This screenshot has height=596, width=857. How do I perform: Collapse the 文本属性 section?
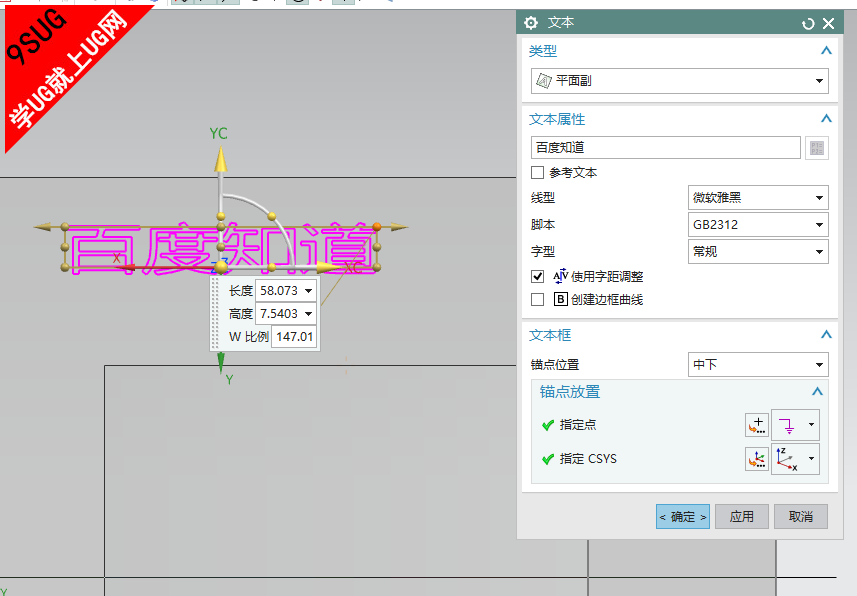coord(826,119)
